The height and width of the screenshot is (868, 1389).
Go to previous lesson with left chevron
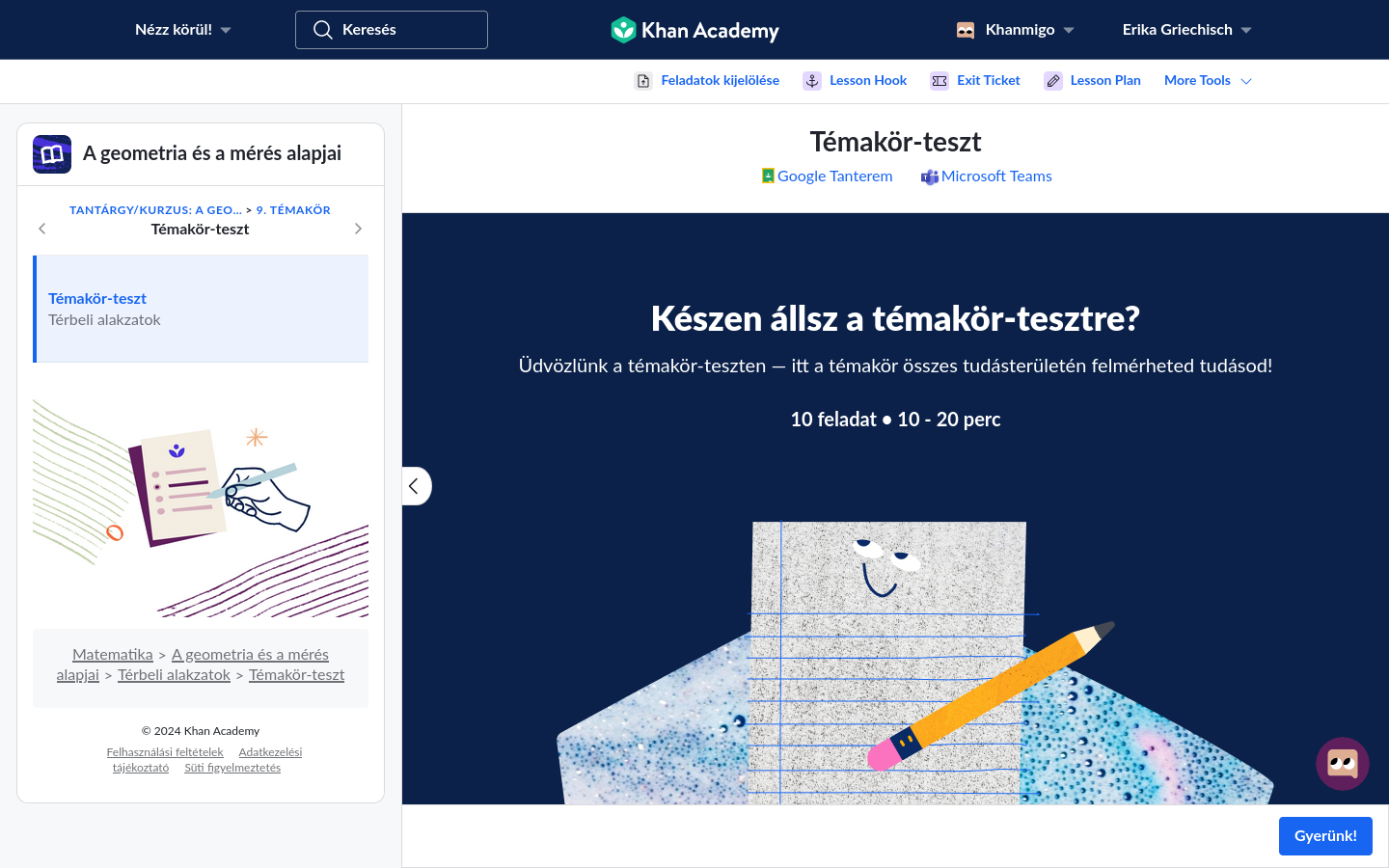41,229
